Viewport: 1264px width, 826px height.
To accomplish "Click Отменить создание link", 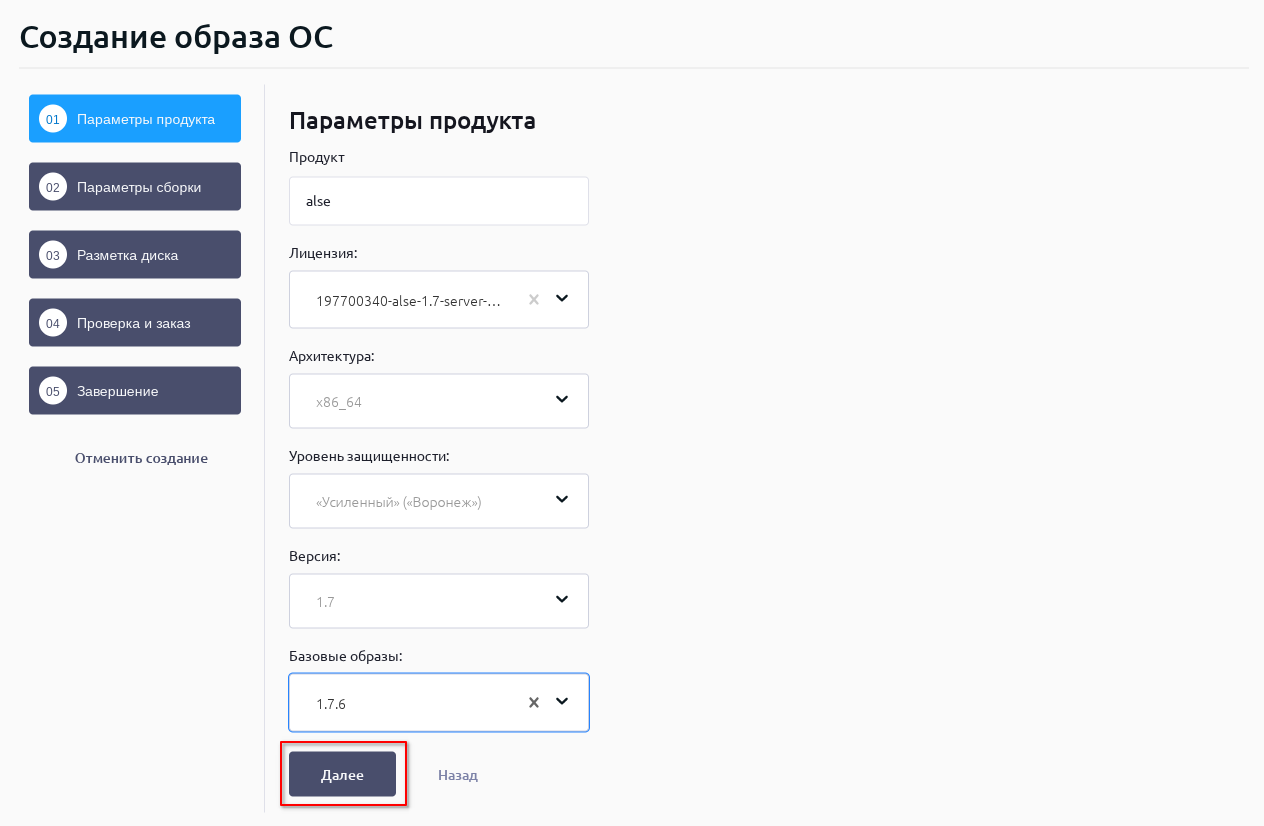I will 141,458.
